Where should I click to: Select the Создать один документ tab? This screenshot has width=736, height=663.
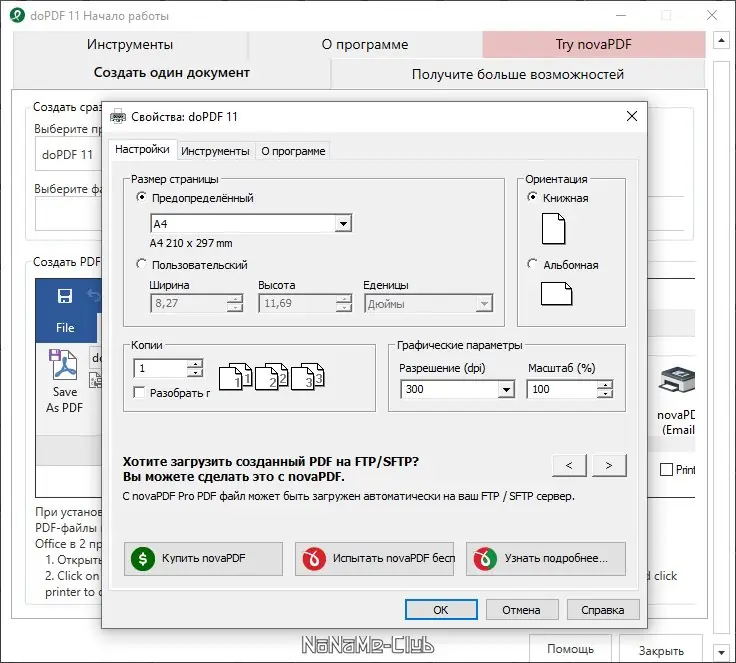(171, 73)
